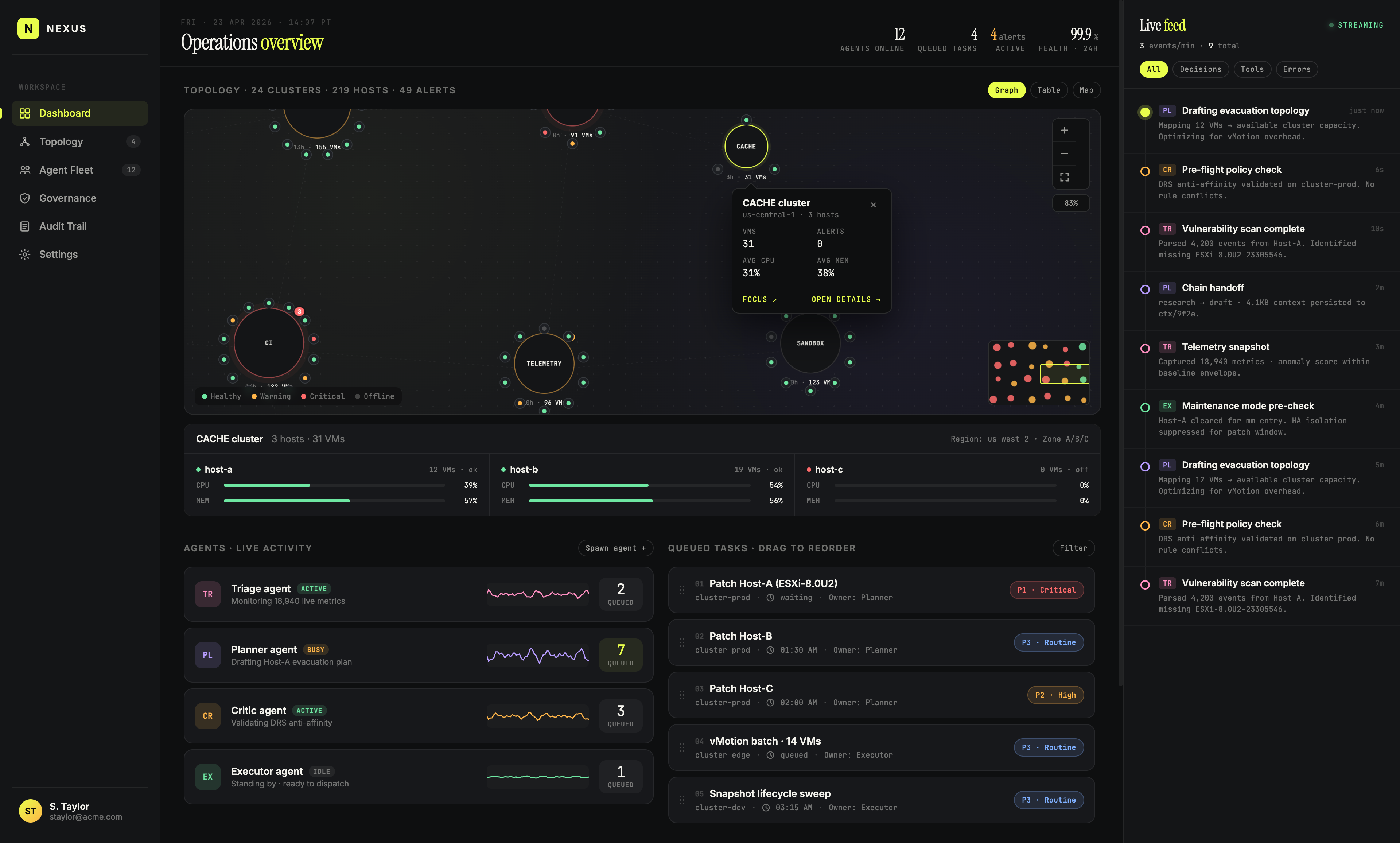Image resolution: width=1400 pixels, height=843 pixels.
Task: Open Maintenance mode pre-check event
Action: (x=1262, y=419)
